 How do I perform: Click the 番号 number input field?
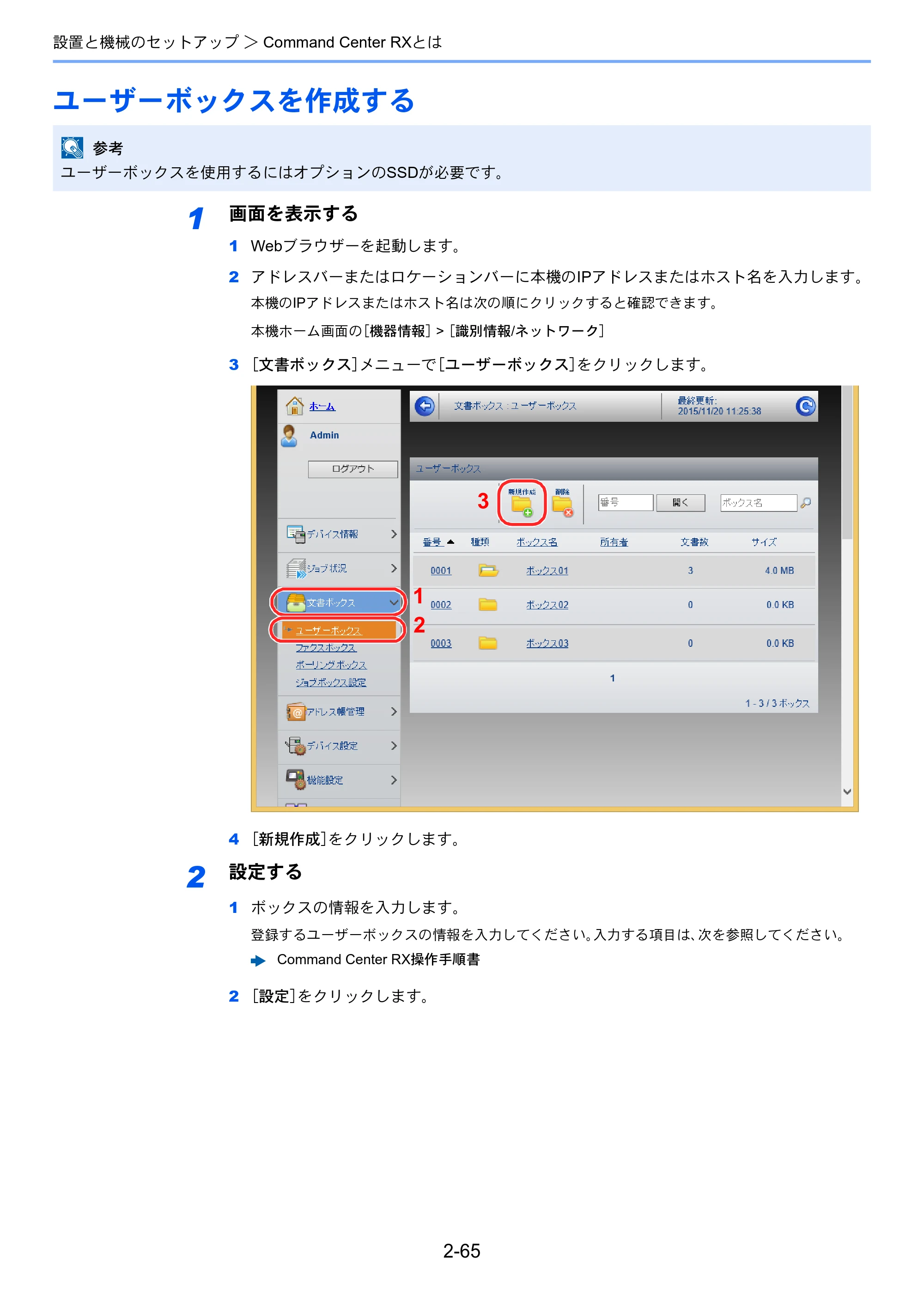point(625,503)
